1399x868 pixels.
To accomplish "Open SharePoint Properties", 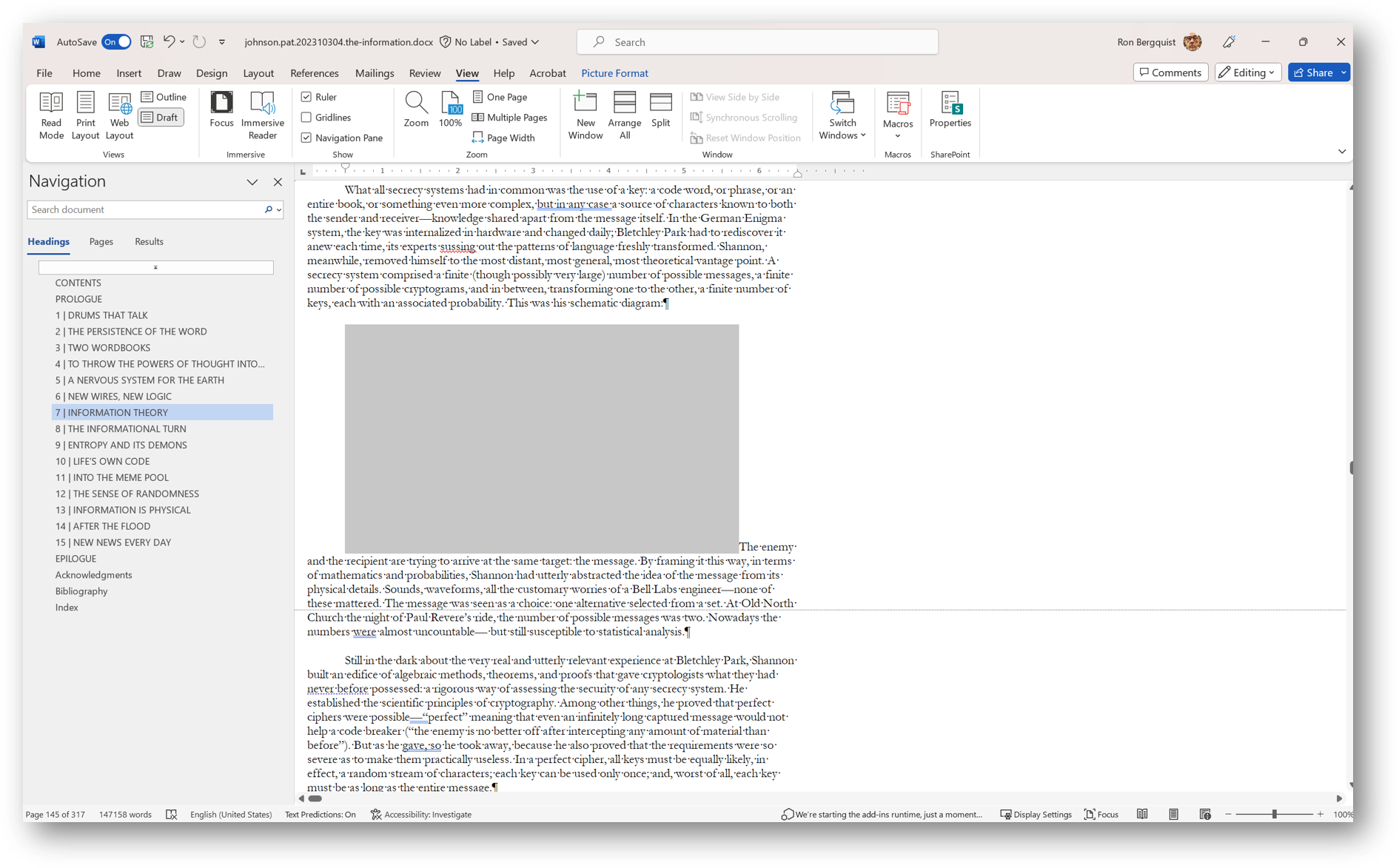I will 950,111.
